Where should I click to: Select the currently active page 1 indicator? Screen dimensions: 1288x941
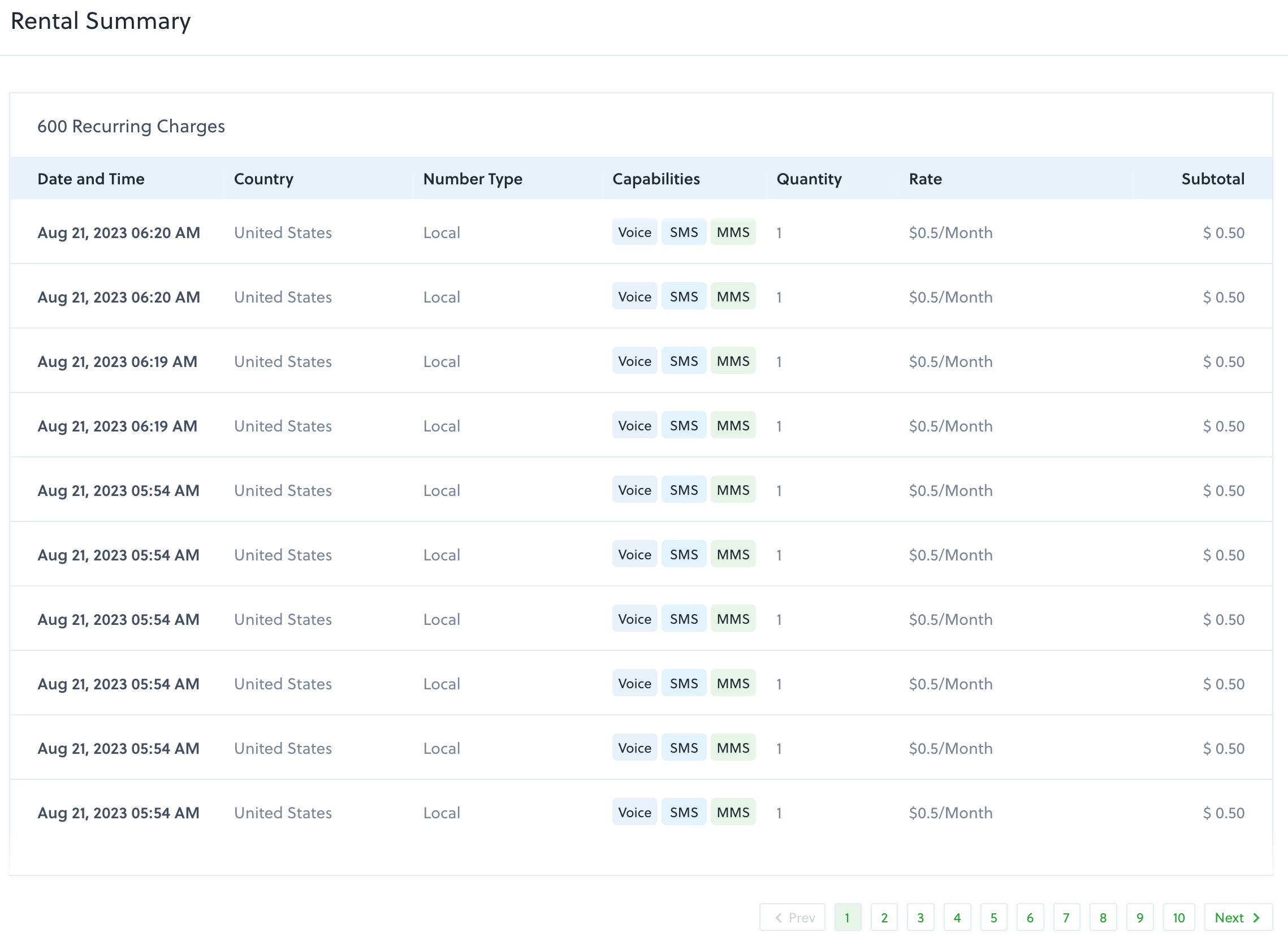(x=848, y=917)
